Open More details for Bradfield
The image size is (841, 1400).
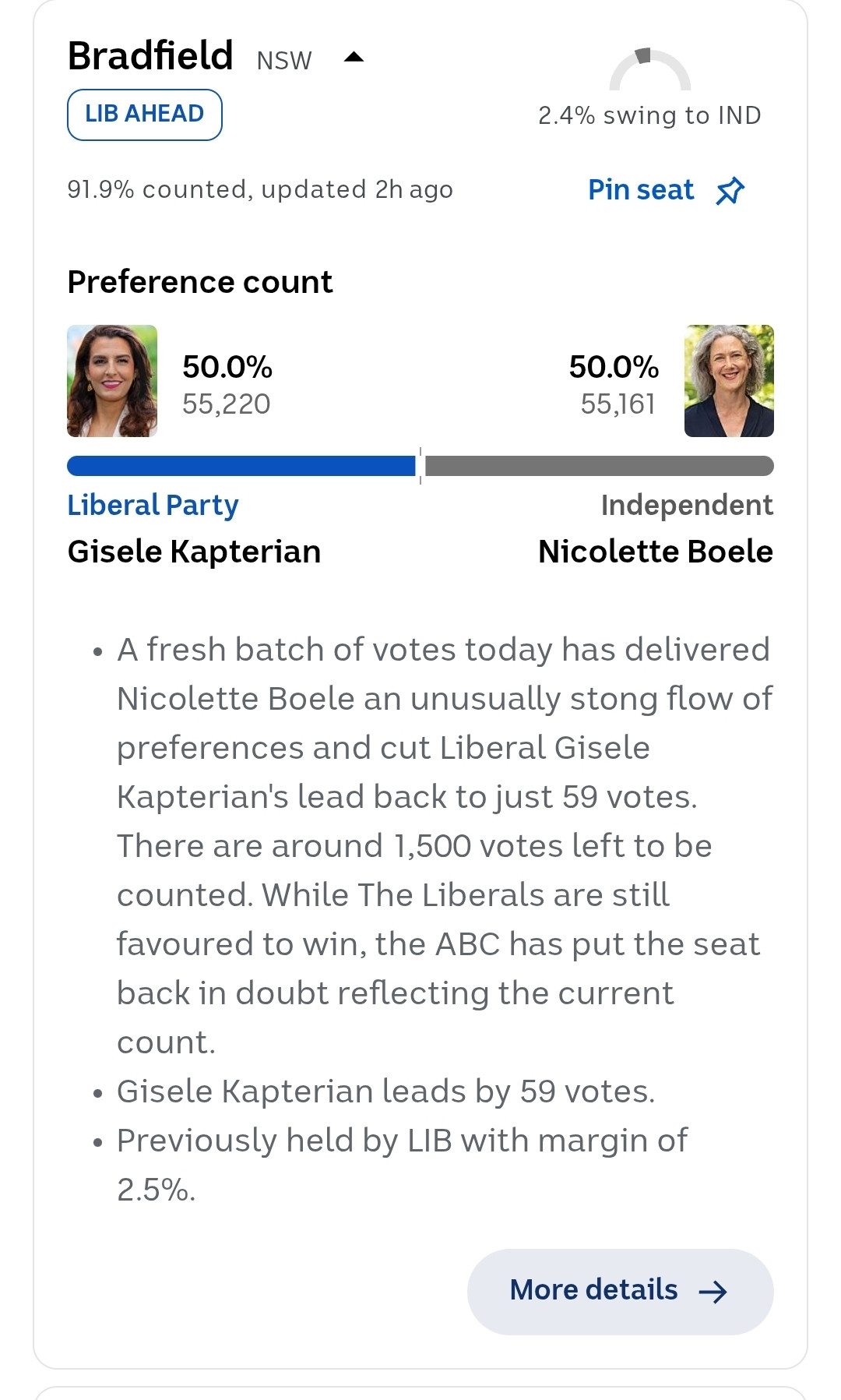[x=620, y=1292]
